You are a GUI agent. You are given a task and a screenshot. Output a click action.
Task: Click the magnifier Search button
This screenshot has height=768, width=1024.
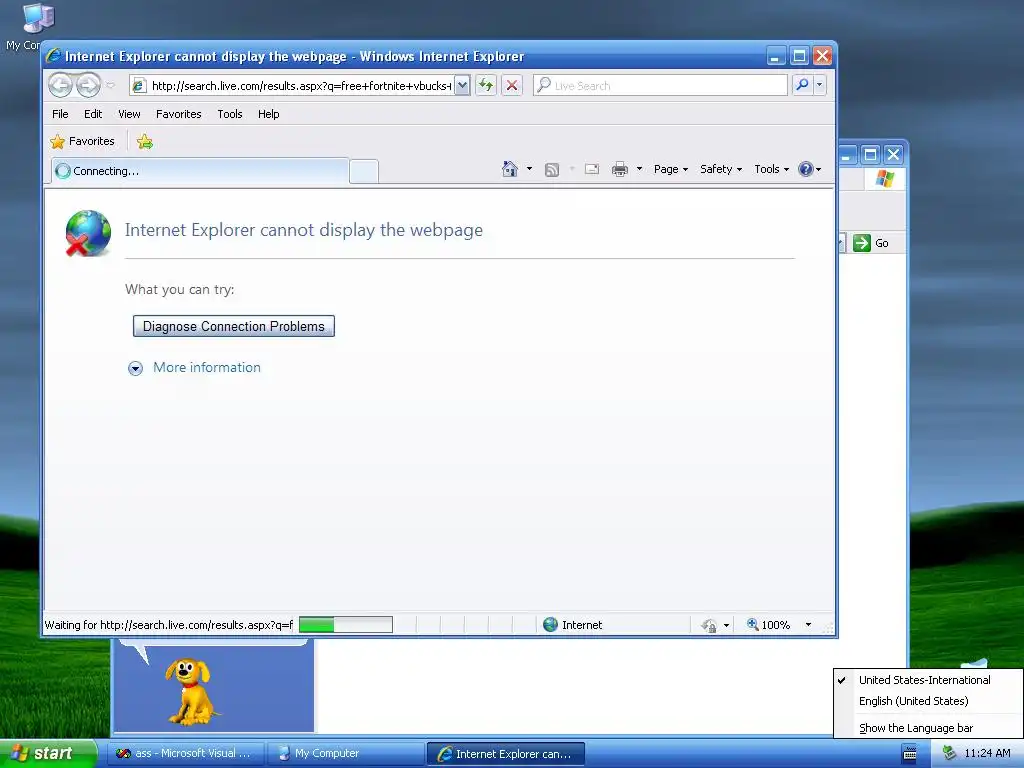click(x=802, y=85)
